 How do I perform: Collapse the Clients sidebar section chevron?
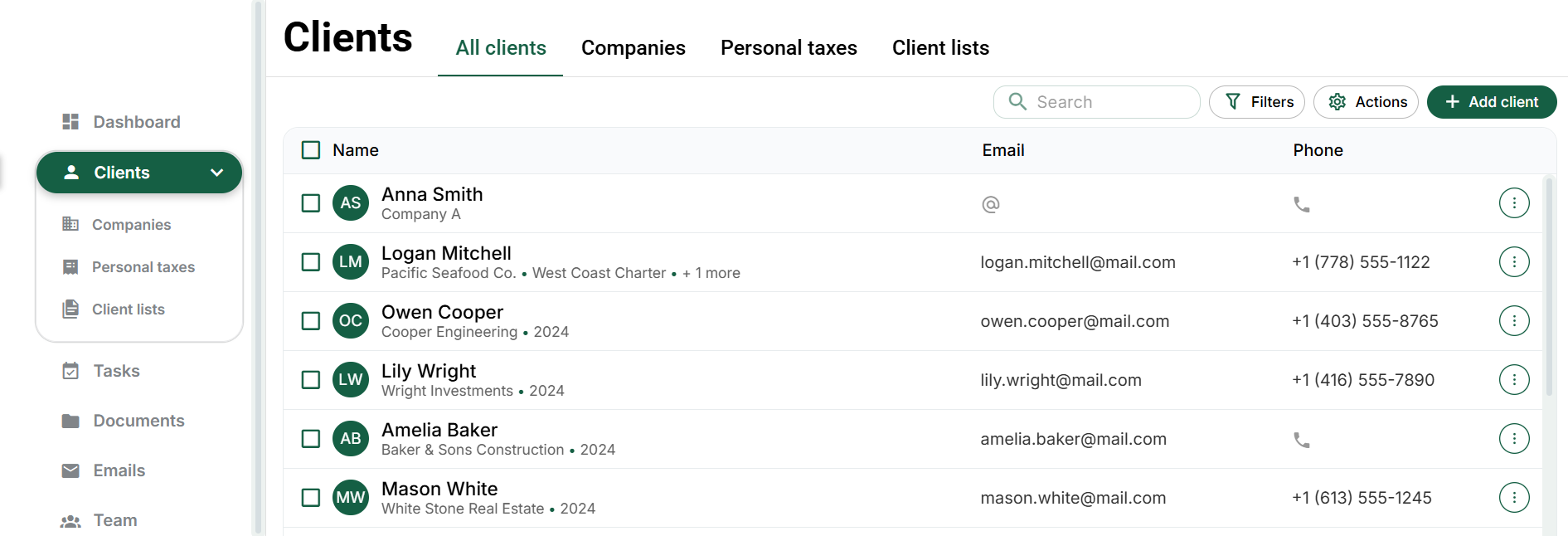217,173
